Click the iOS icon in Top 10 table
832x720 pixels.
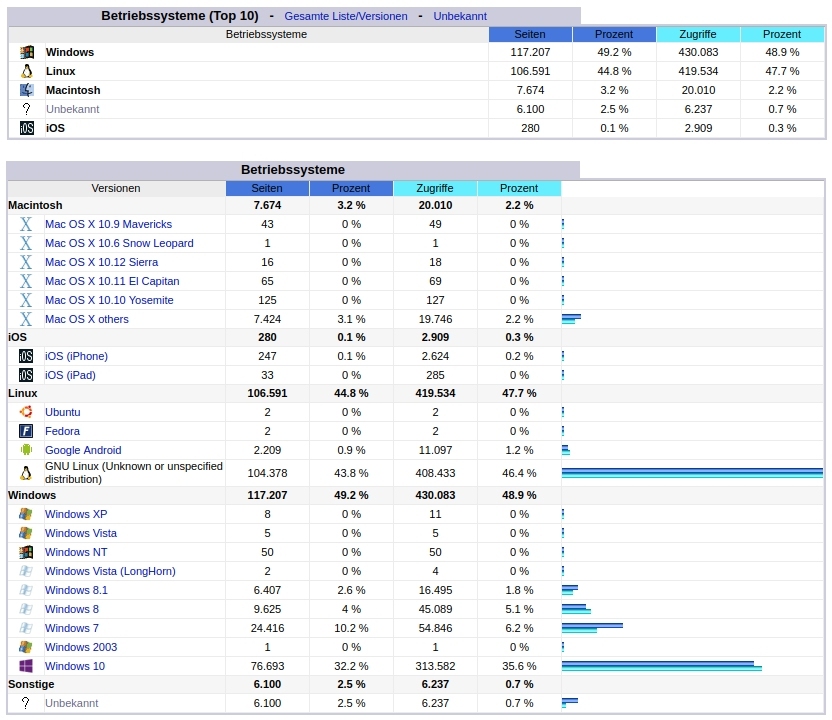(x=27, y=128)
